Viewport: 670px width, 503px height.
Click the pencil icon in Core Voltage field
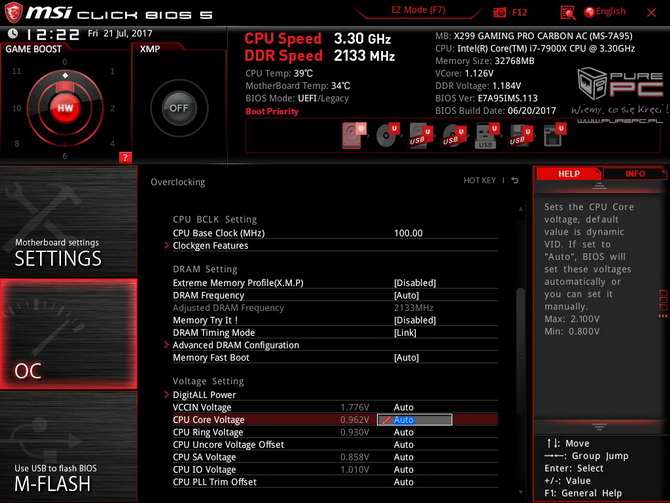point(386,420)
